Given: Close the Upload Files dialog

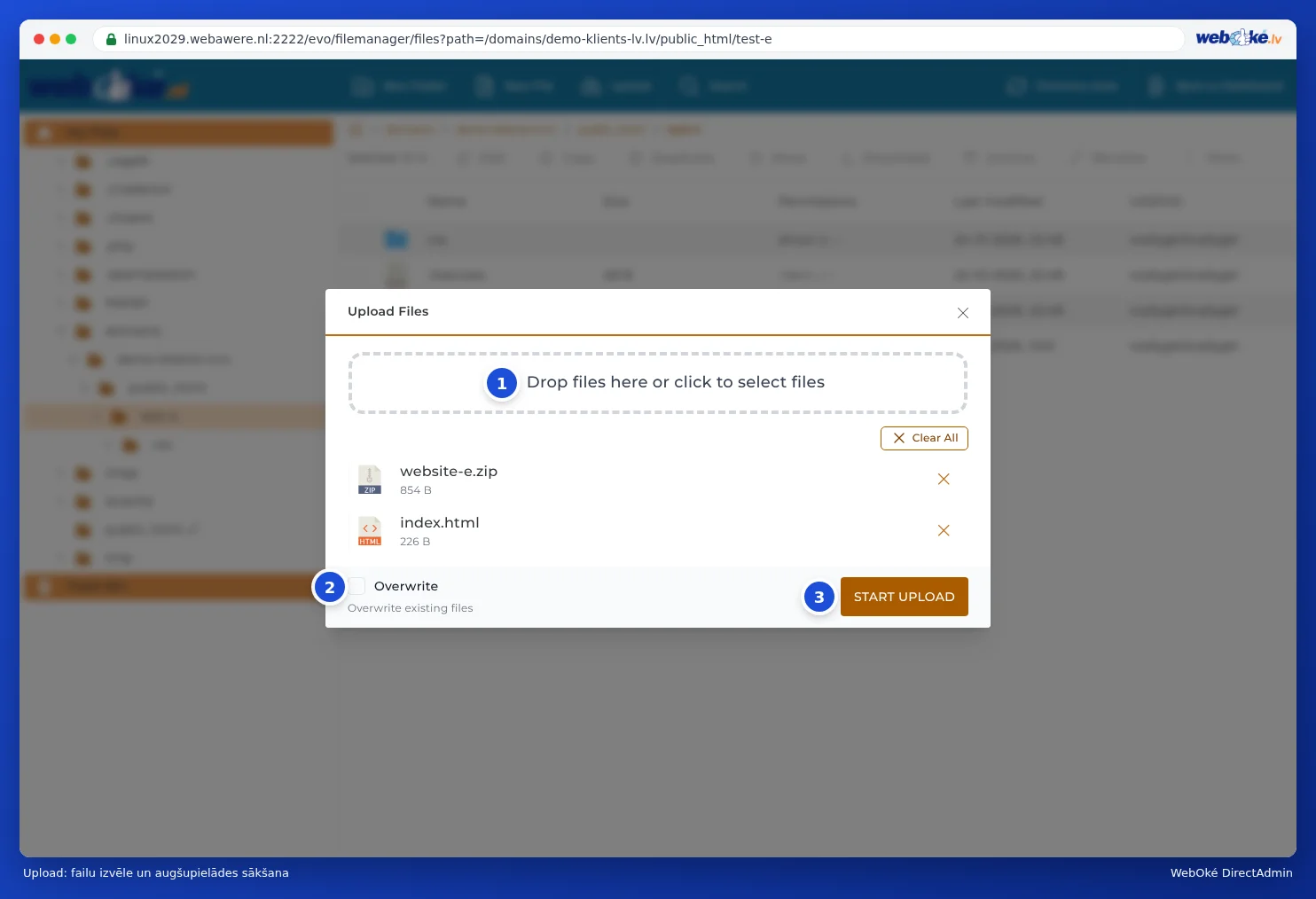Looking at the screenshot, I should click(963, 313).
